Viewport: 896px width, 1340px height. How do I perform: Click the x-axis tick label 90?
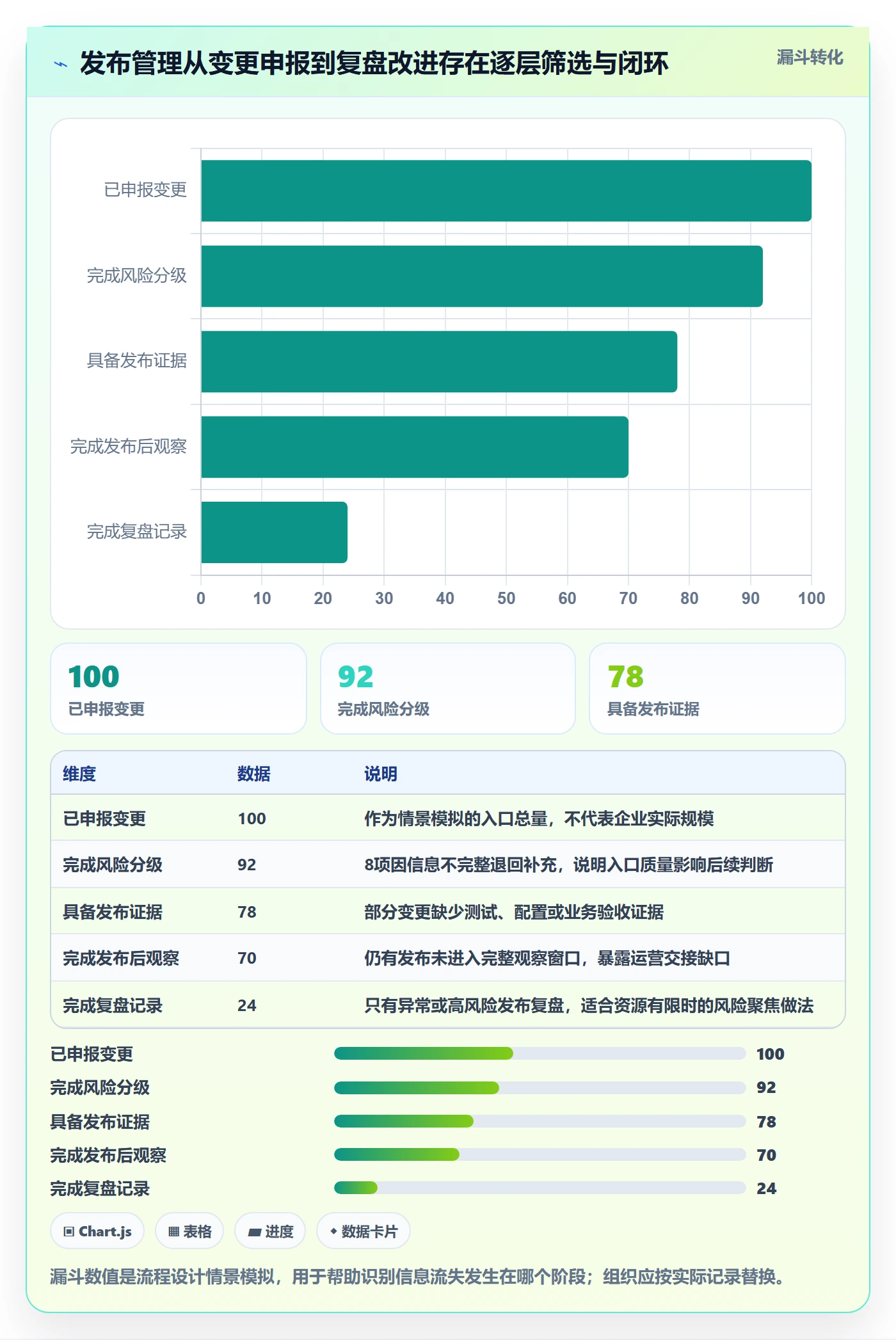point(751,598)
